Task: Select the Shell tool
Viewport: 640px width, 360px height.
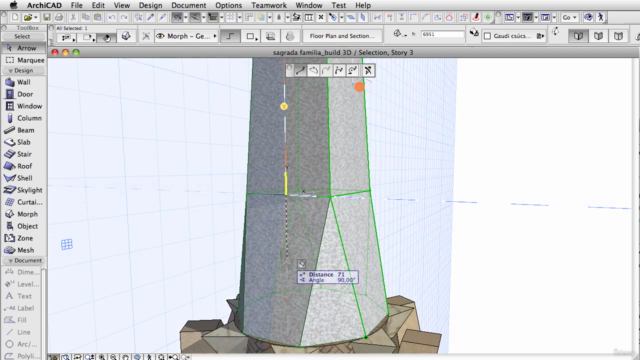Action: 23,178
